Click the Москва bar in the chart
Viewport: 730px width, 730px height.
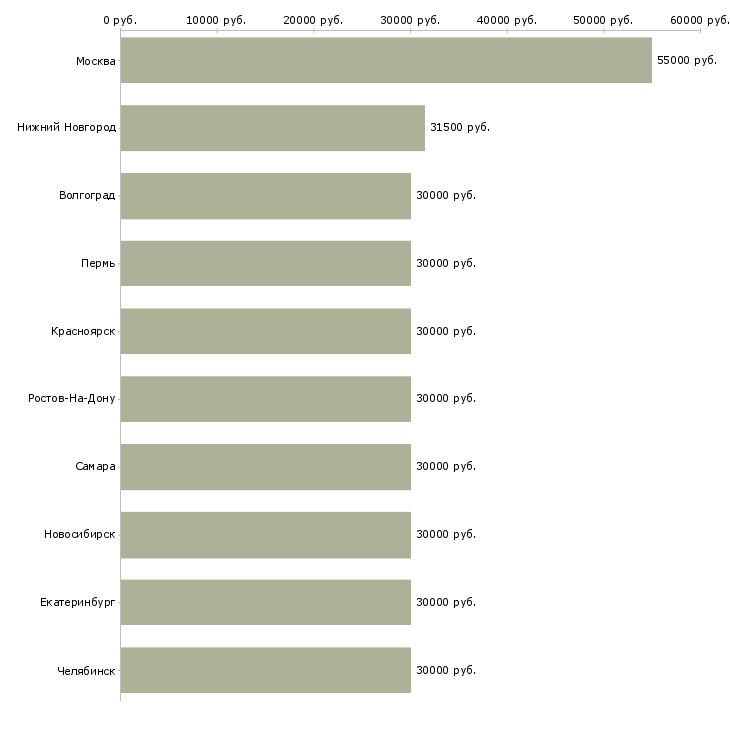(386, 61)
